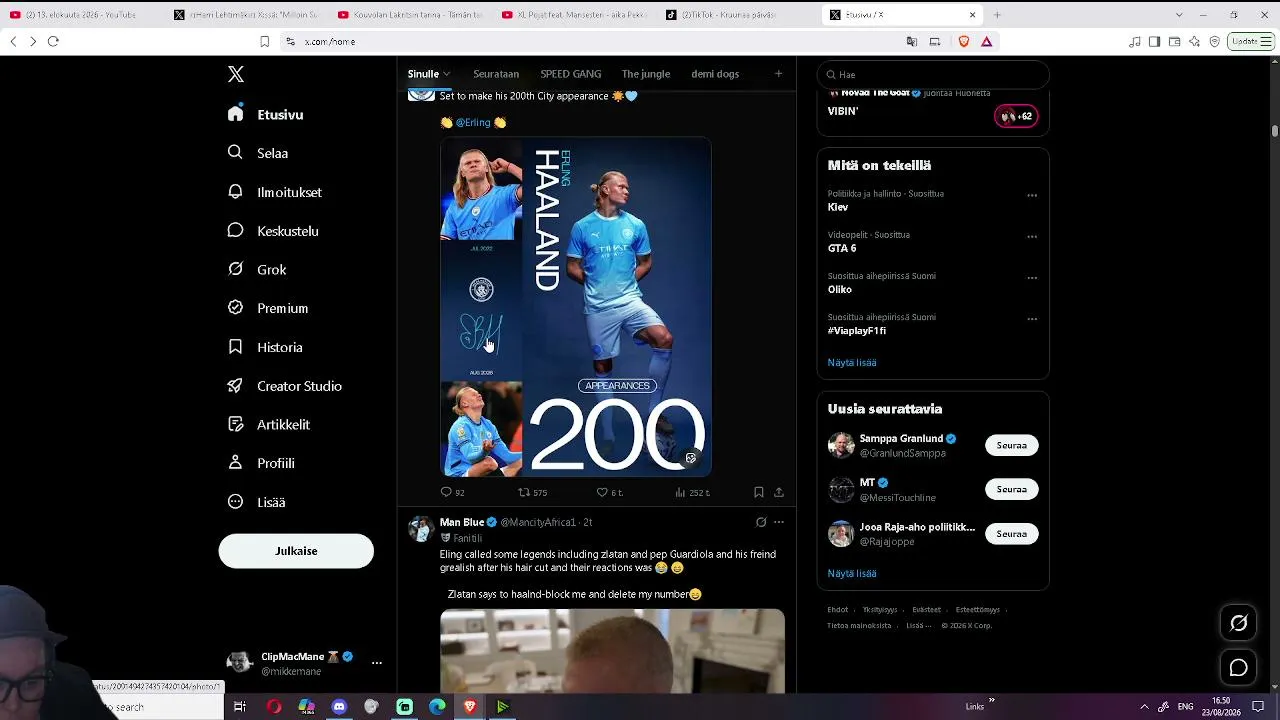
Task: Follow MT @MessiTouchline
Action: (x=1011, y=489)
